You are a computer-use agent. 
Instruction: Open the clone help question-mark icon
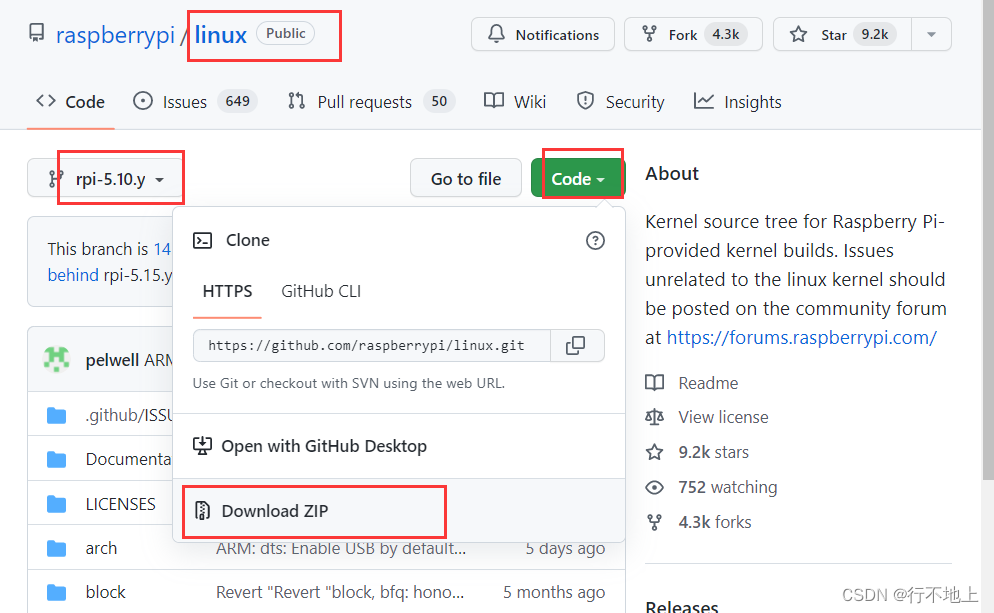click(x=595, y=240)
